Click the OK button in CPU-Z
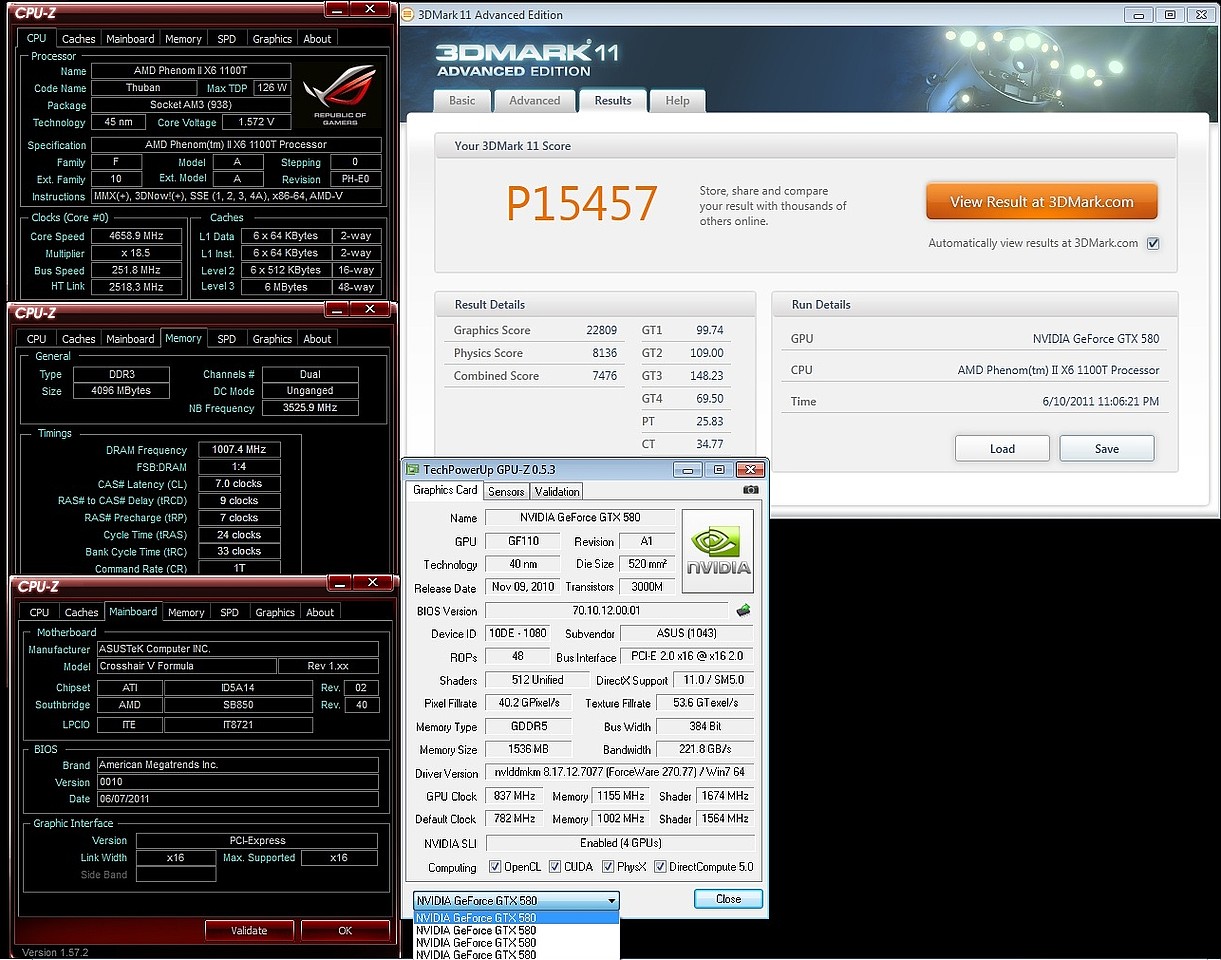The image size is (1221, 960). point(345,930)
